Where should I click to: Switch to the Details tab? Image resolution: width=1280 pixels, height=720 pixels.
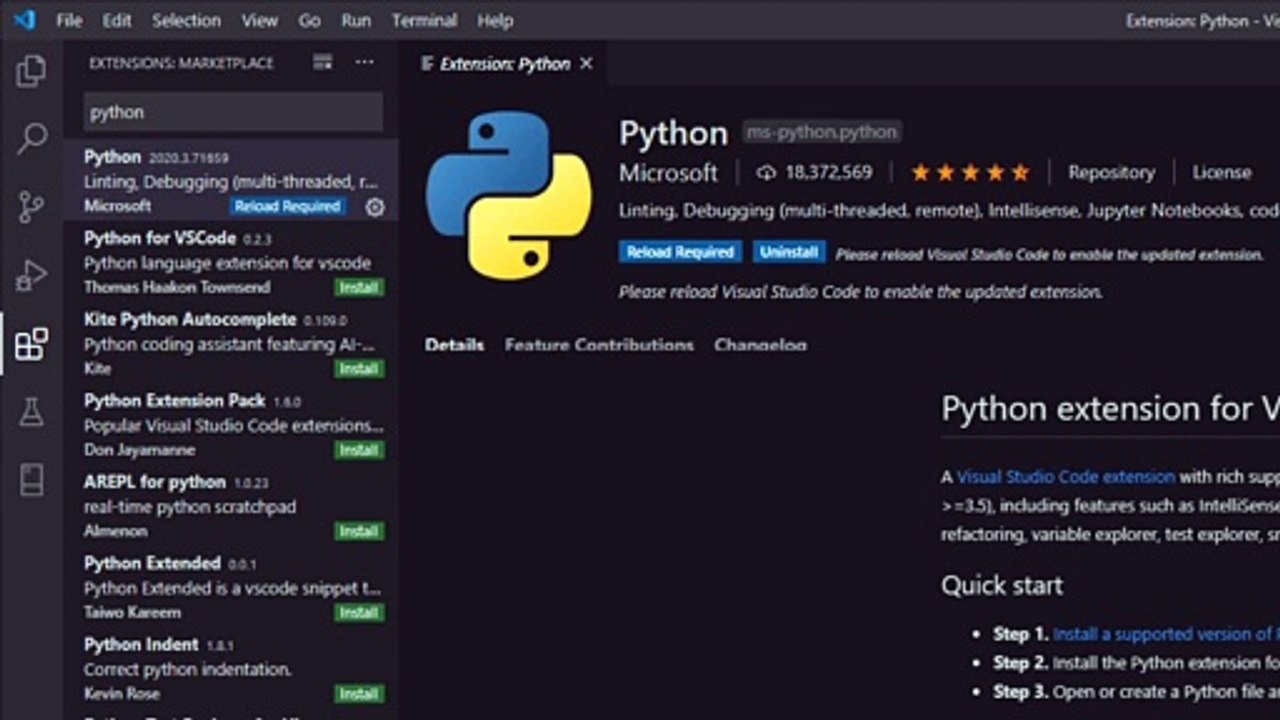coord(454,345)
